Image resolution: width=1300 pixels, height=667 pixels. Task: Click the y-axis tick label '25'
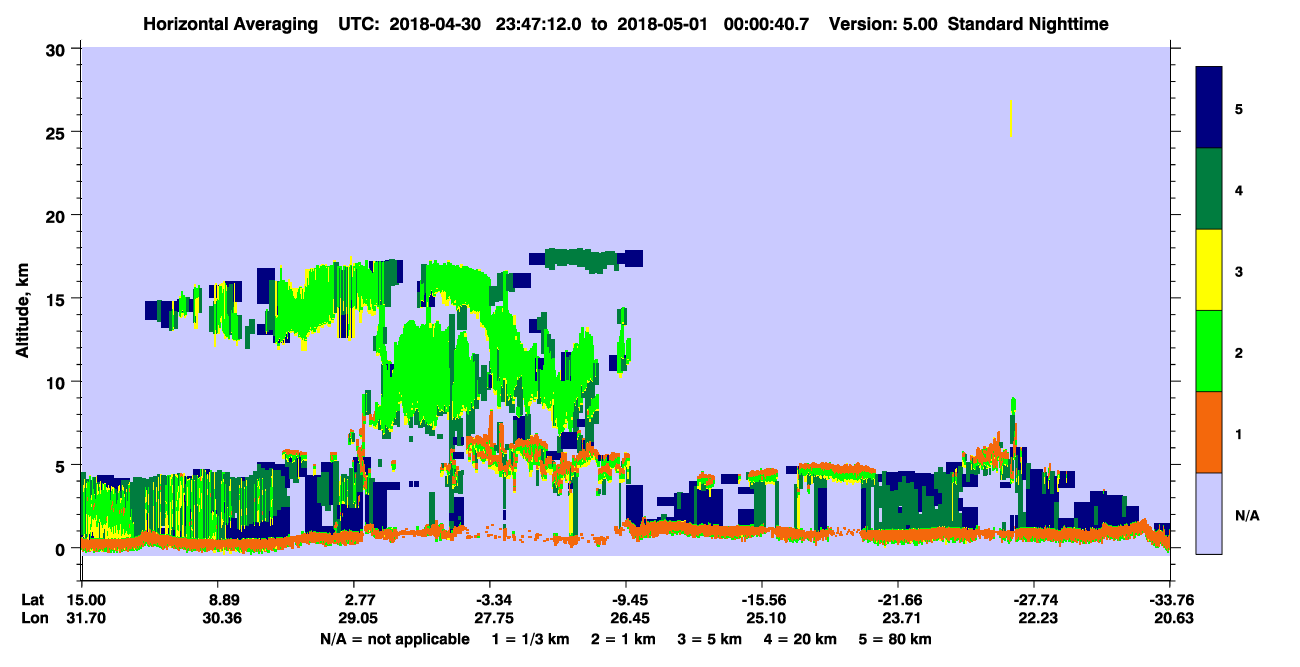[57, 132]
